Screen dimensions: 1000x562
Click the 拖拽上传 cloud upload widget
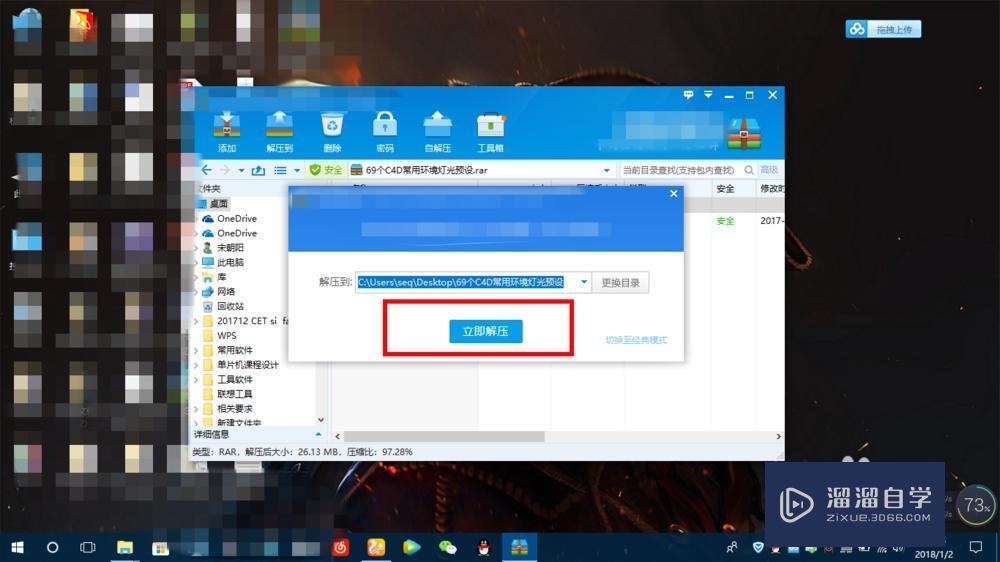click(883, 29)
